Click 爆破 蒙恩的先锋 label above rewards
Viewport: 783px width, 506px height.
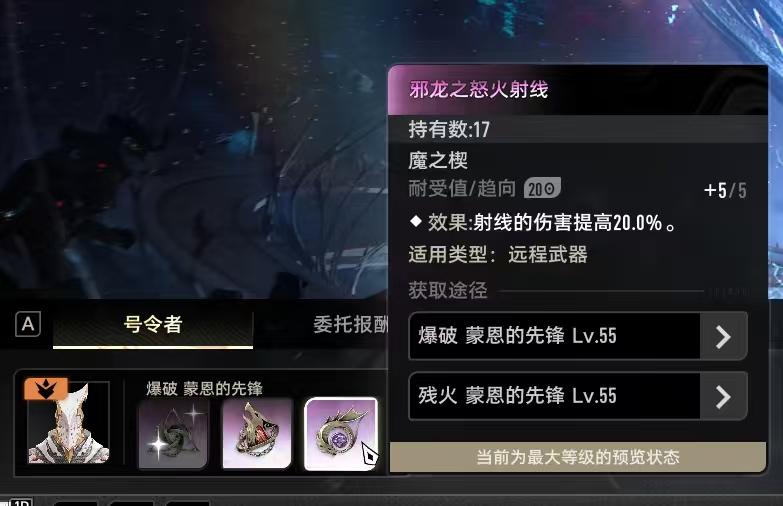pyautogui.click(x=204, y=389)
